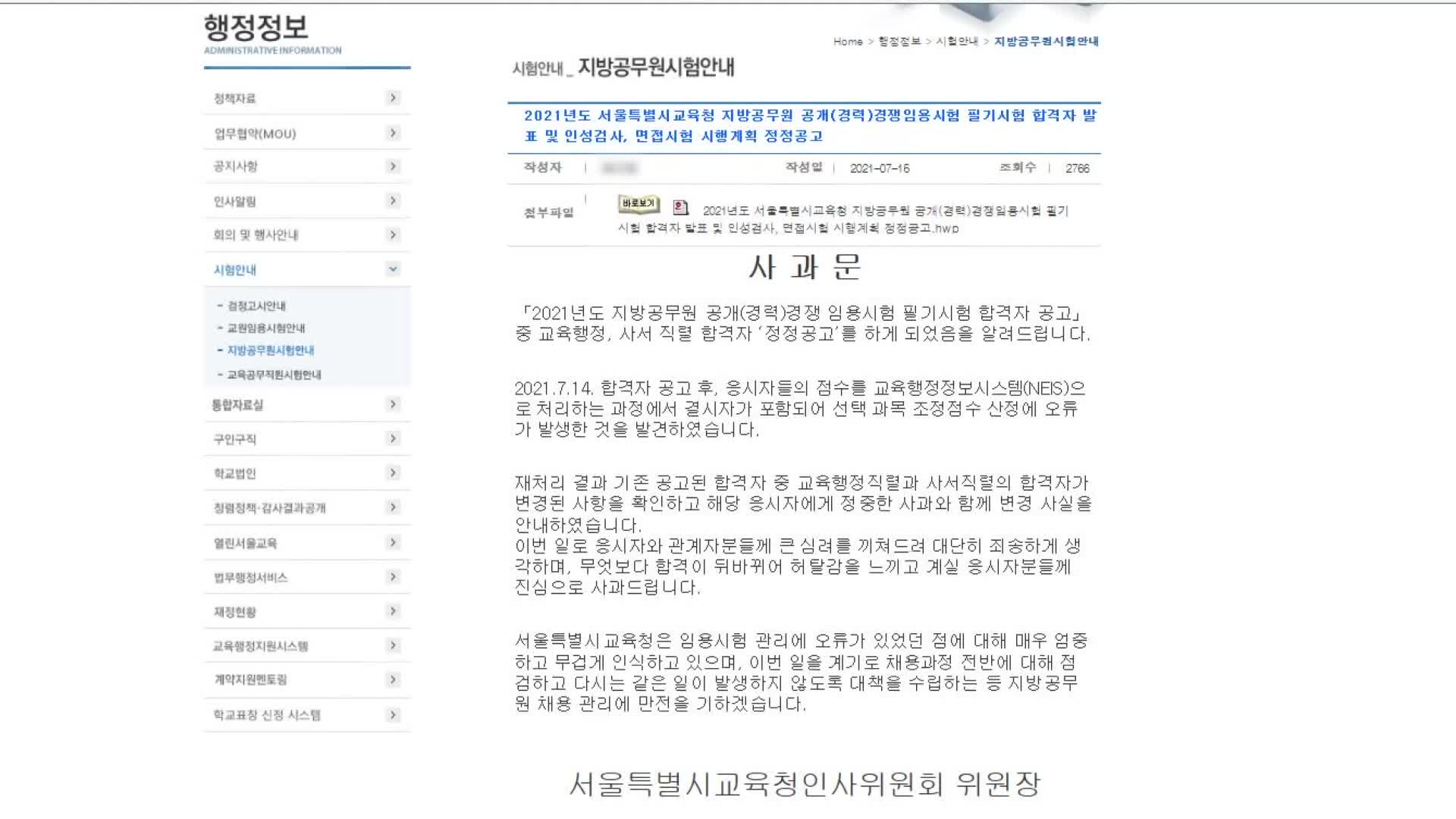Download the attached 정정공고.hwp file link

(x=843, y=219)
